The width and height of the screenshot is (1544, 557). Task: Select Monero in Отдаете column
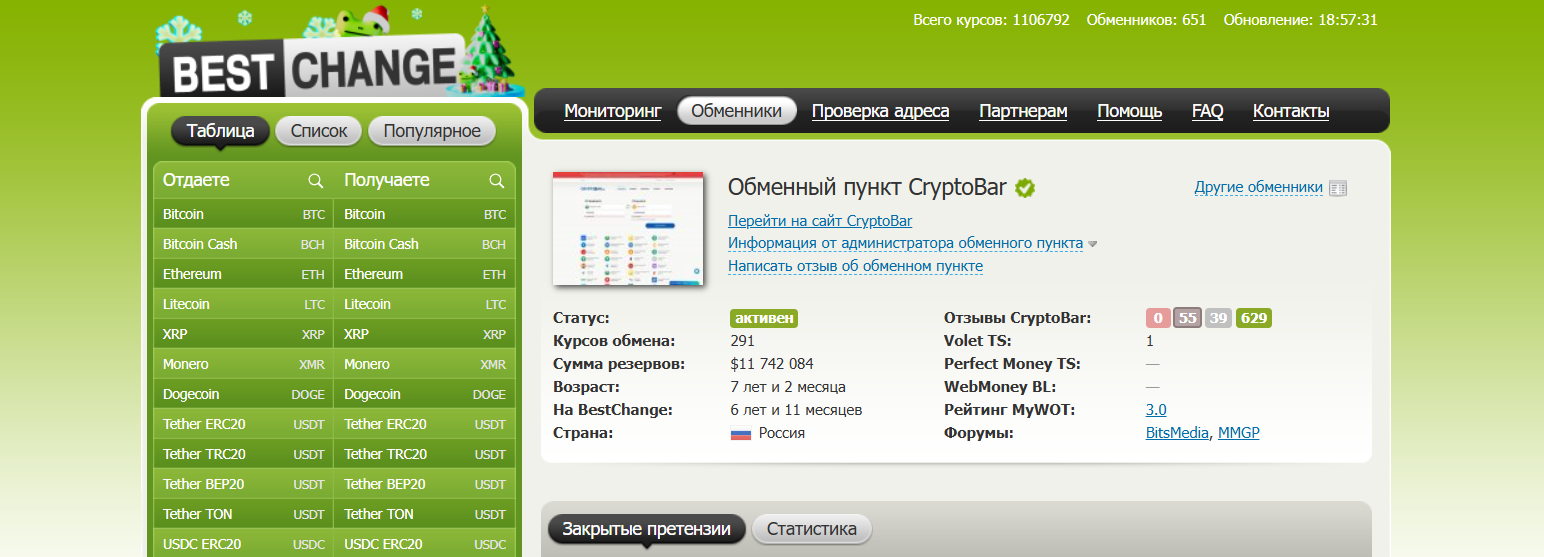point(243,364)
